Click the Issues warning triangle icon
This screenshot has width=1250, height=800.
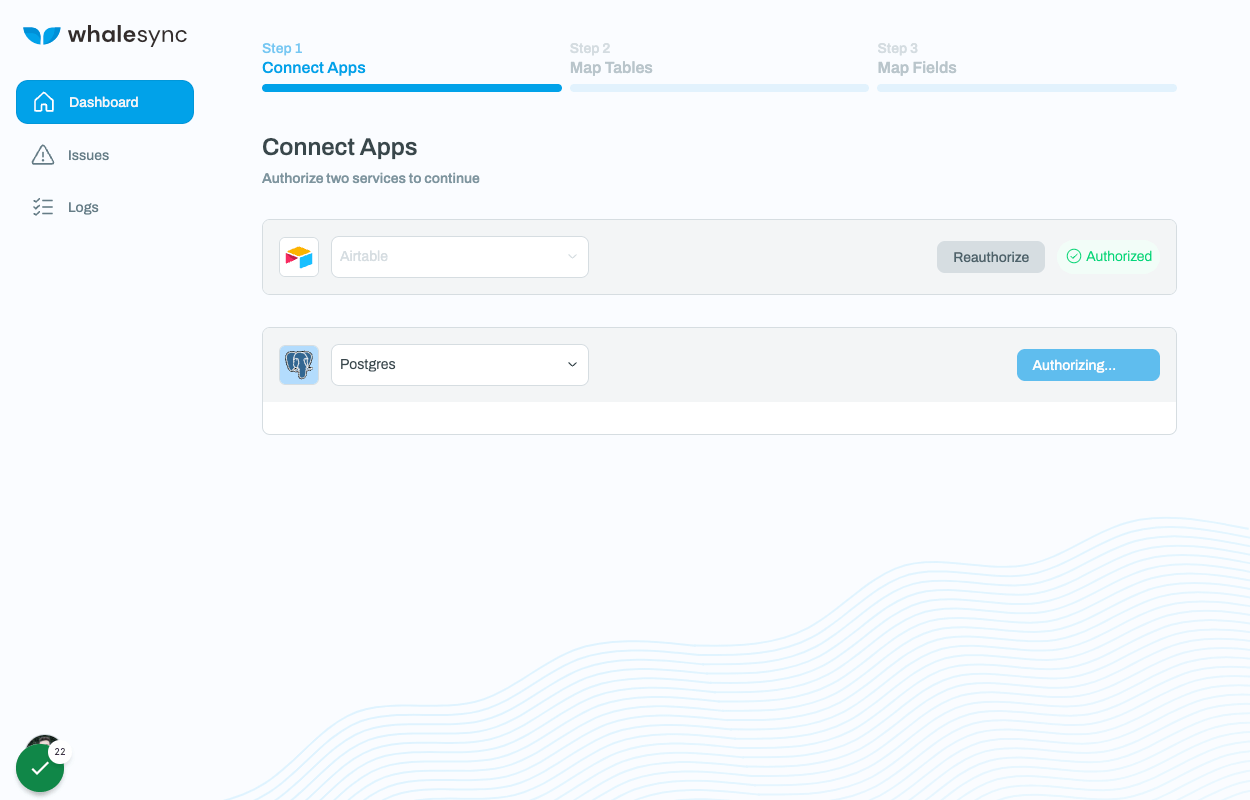(x=43, y=154)
